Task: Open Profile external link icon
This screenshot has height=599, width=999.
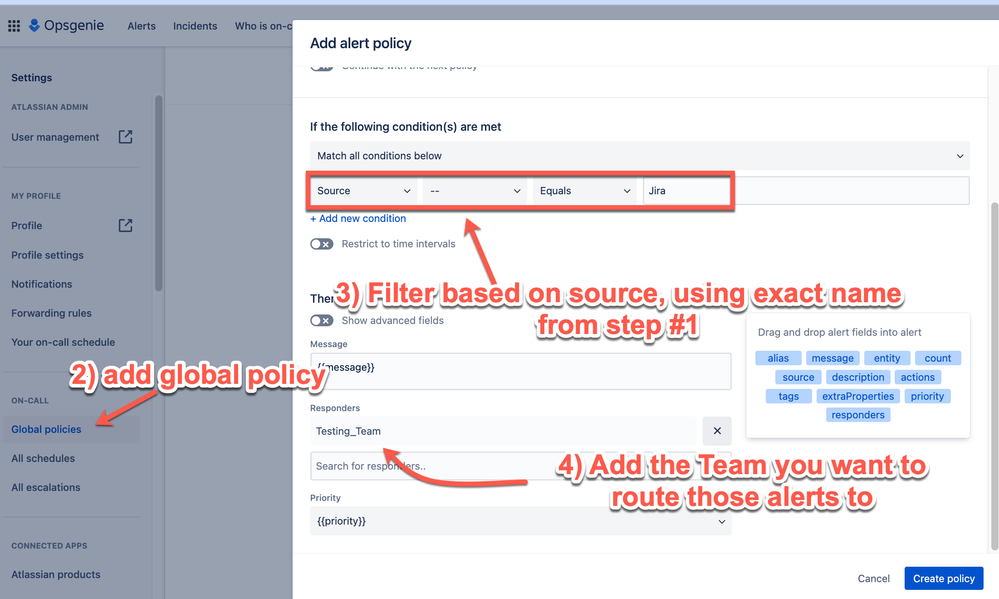Action: [126, 225]
